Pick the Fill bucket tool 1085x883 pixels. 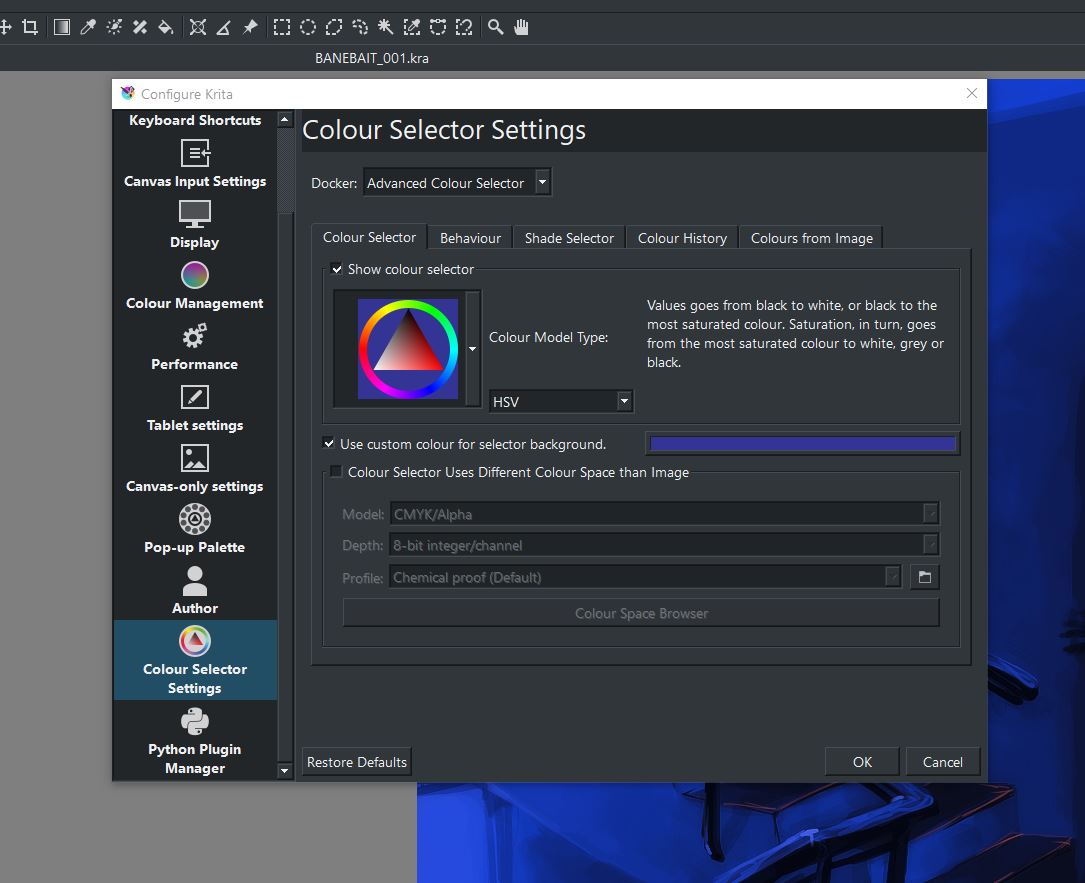166,27
